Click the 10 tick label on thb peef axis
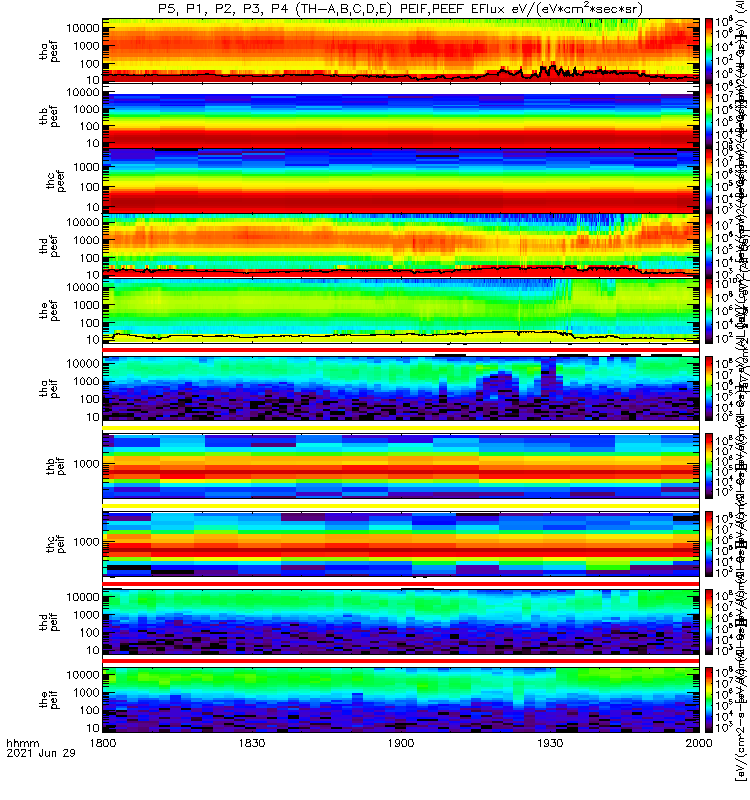The width and height of the screenshot is (750, 800). [92, 143]
